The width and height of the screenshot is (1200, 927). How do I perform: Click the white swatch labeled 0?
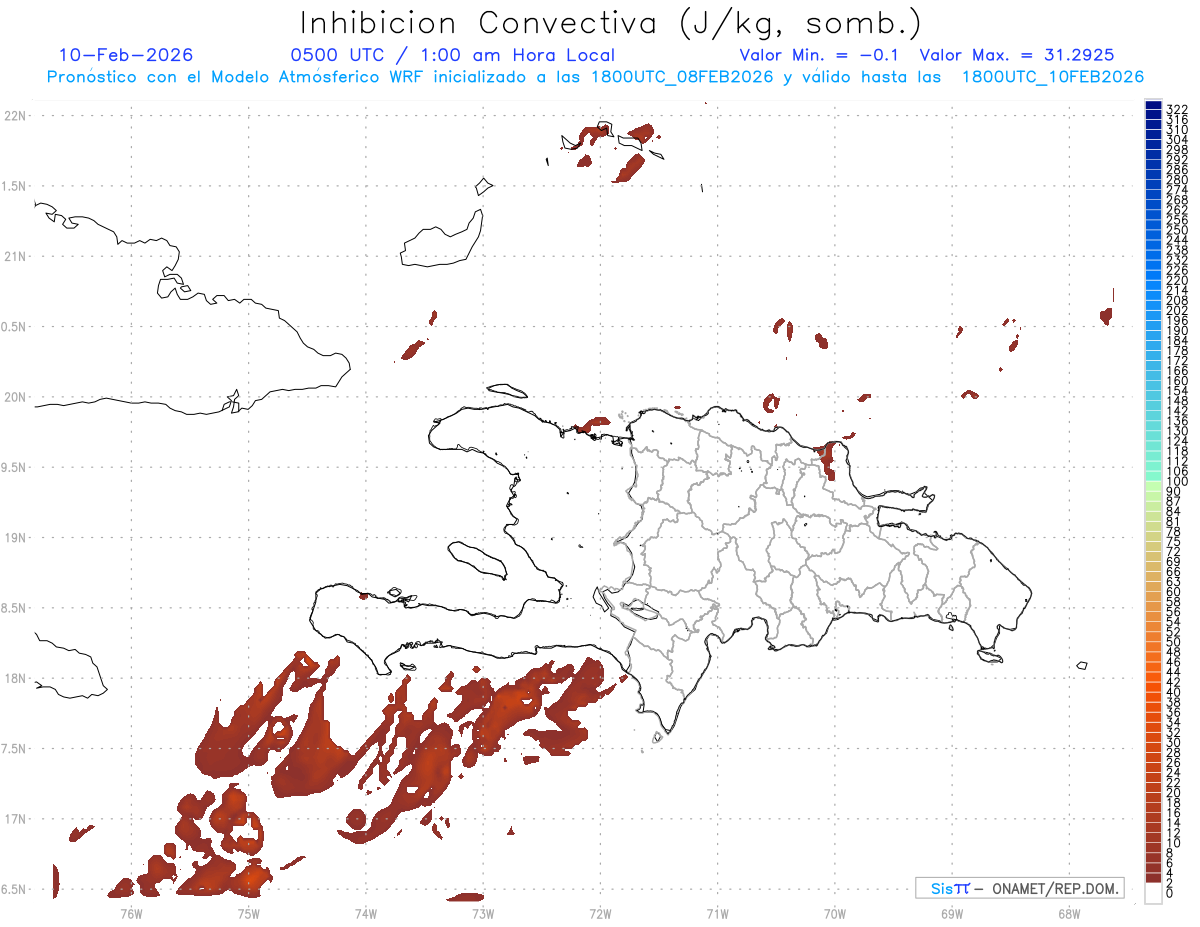pyautogui.click(x=1153, y=894)
